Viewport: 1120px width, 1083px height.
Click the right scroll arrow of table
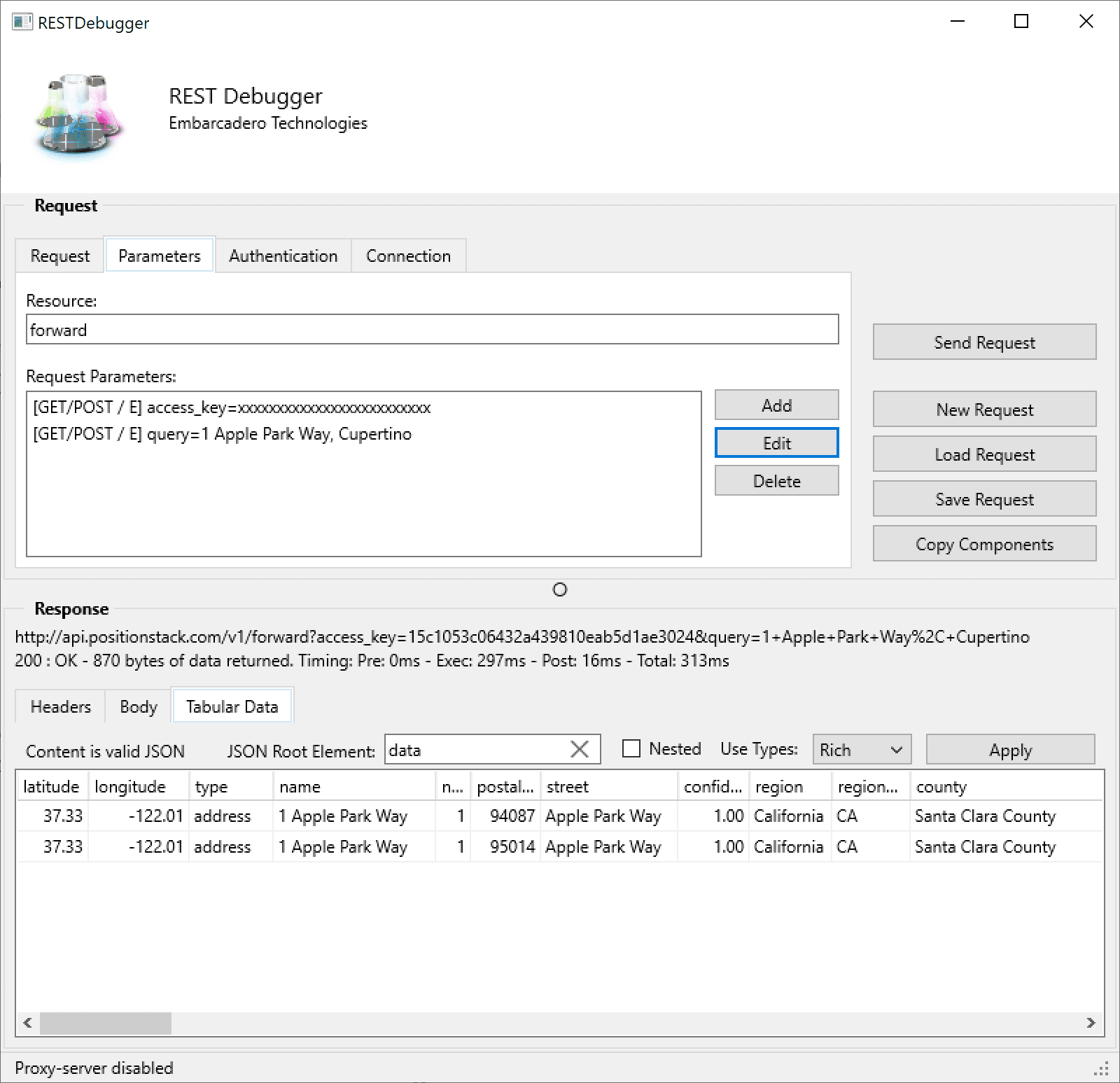coord(1091,1023)
